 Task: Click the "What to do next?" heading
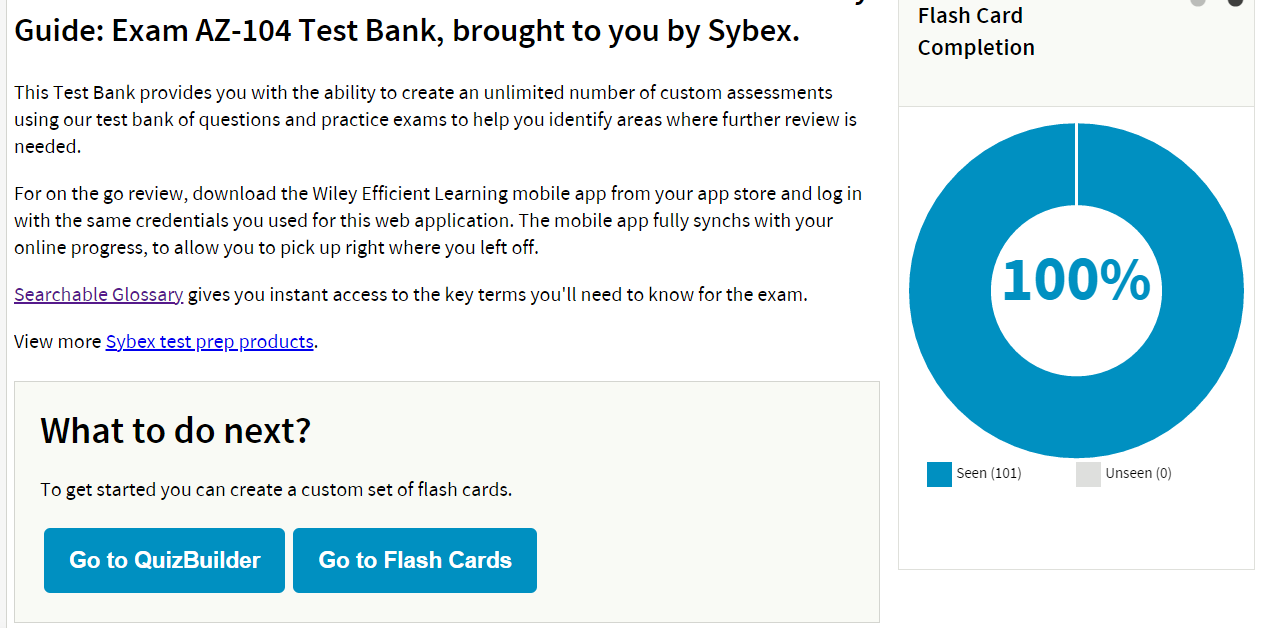(176, 431)
